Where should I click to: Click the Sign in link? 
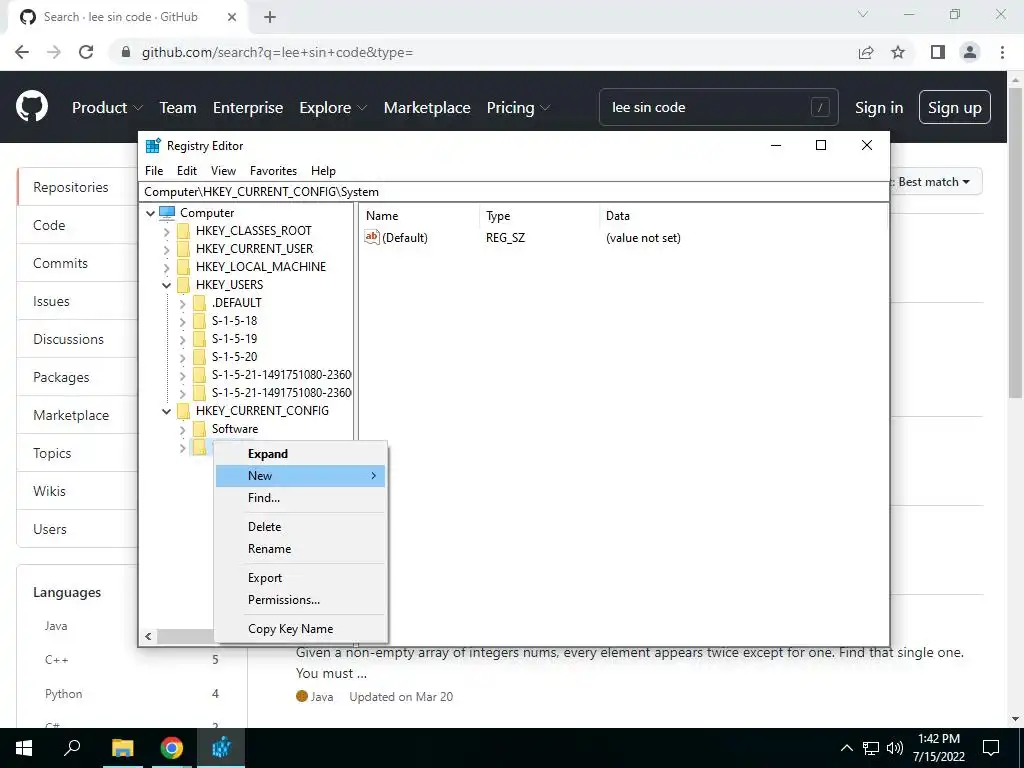(879, 108)
